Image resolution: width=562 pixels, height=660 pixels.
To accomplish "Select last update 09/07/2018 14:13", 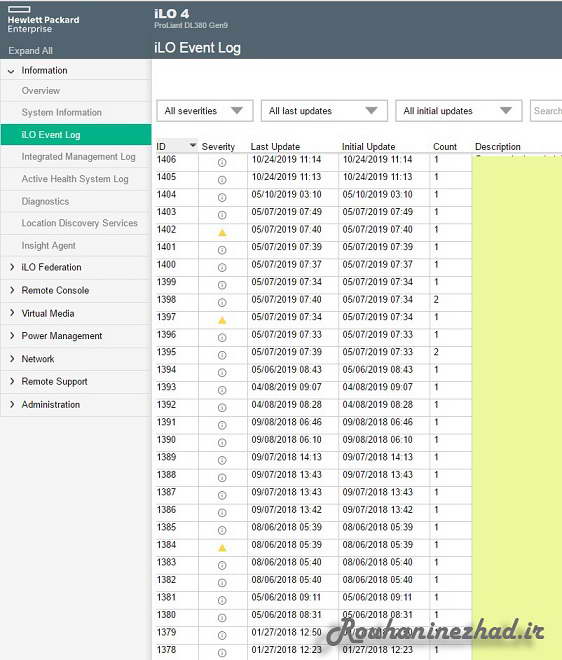I will (x=286, y=457).
